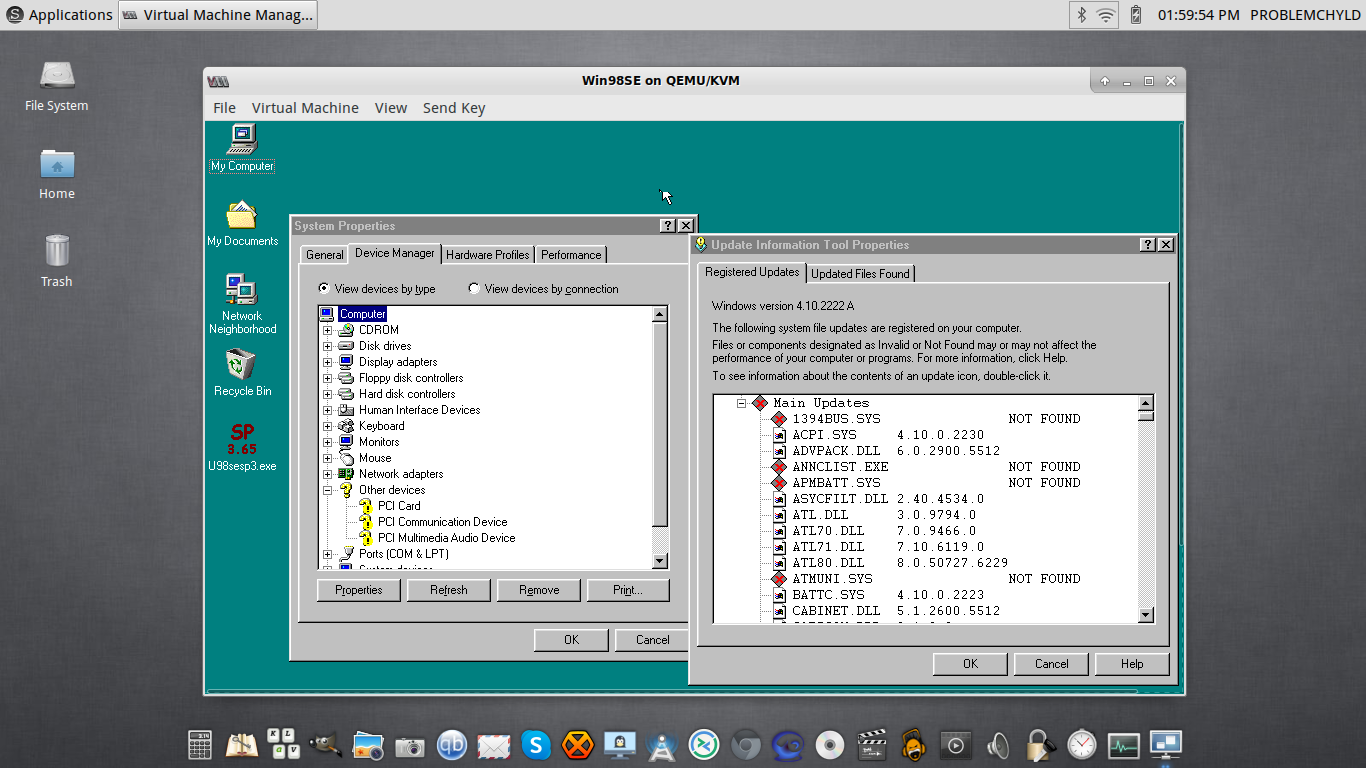Expand the CDROM tree node
The width and height of the screenshot is (1366, 768).
tap(327, 330)
